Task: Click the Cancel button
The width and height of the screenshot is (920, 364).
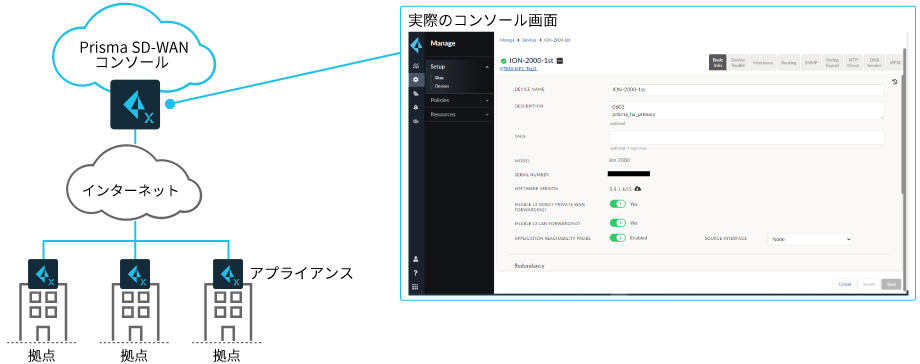Action: coord(845,284)
